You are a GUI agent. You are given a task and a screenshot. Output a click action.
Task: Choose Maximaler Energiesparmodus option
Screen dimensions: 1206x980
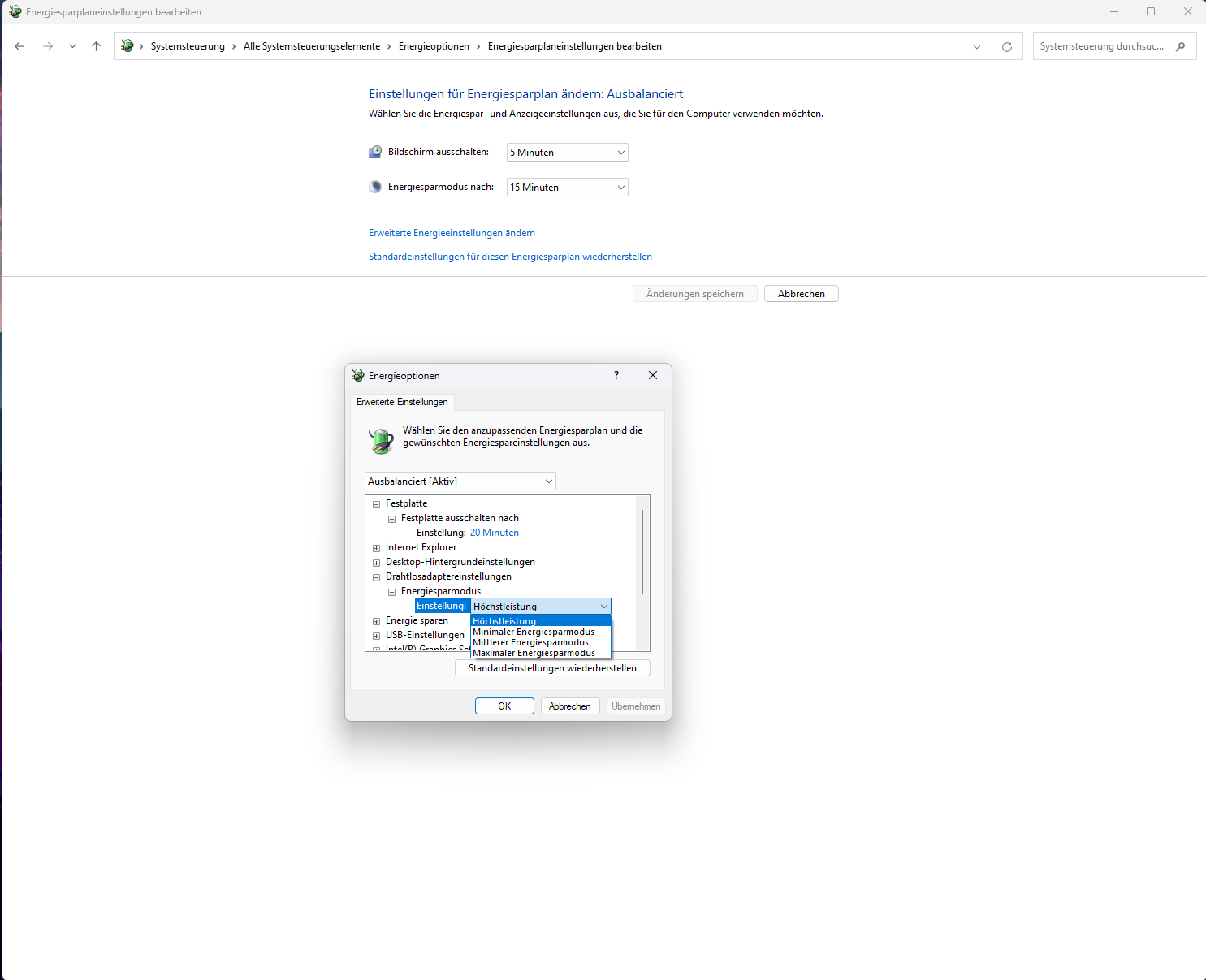point(541,653)
